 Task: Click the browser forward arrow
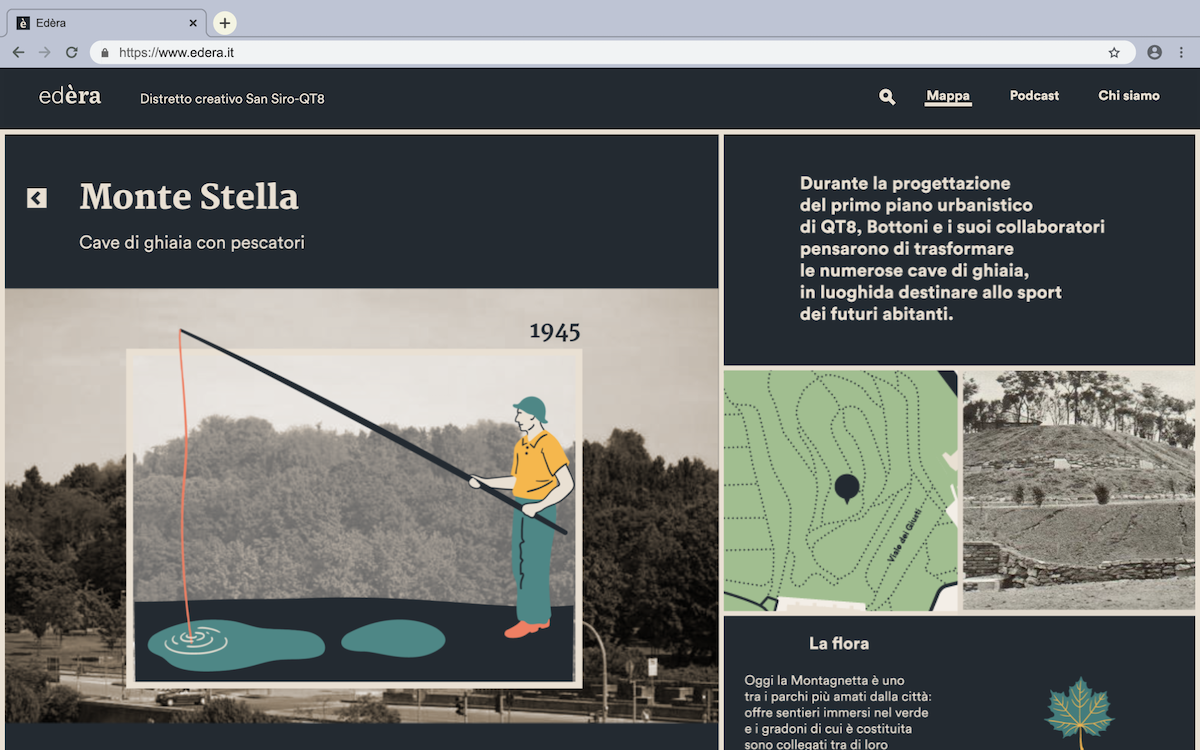click(44, 52)
